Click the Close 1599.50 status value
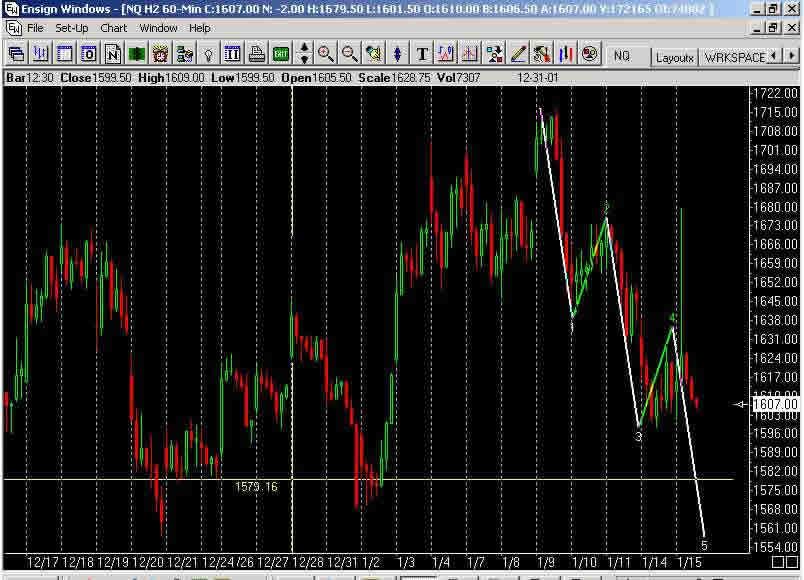Viewport: 804px width, 580px height. click(95, 78)
